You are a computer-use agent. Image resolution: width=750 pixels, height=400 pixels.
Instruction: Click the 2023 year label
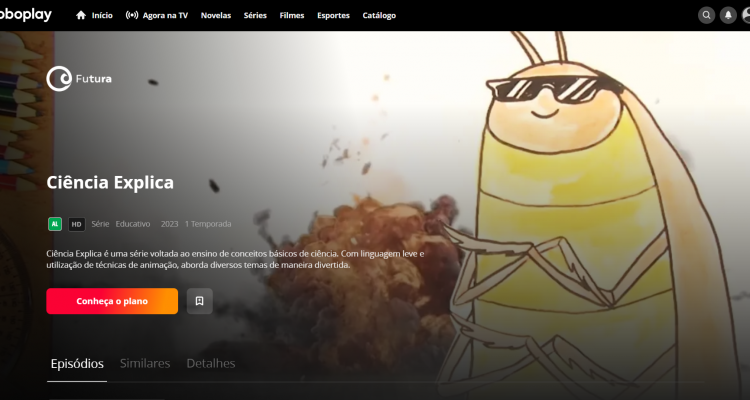[x=169, y=224]
